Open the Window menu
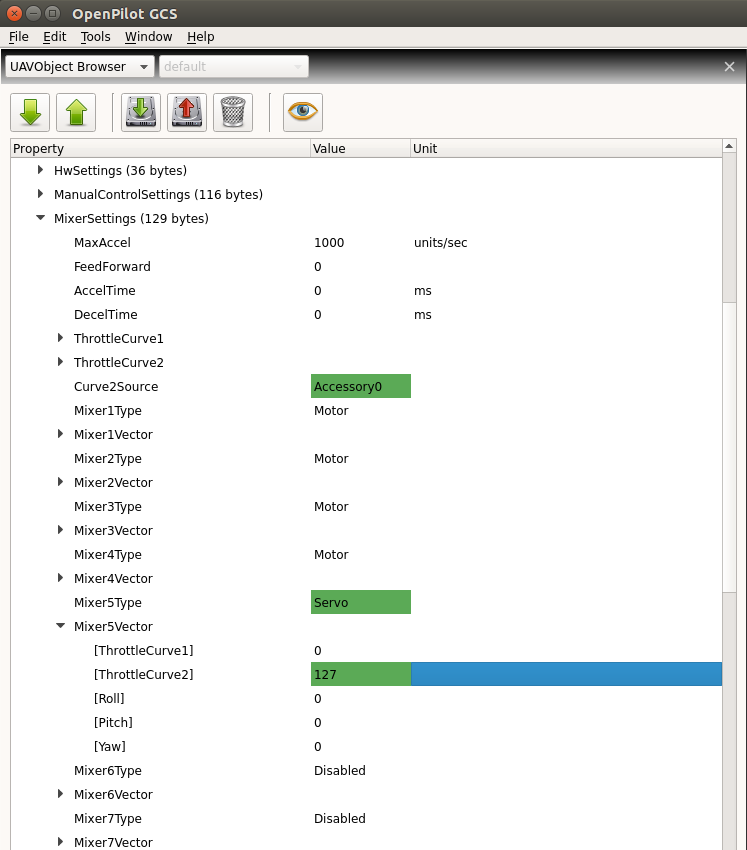The width and height of the screenshot is (747, 850). click(149, 37)
